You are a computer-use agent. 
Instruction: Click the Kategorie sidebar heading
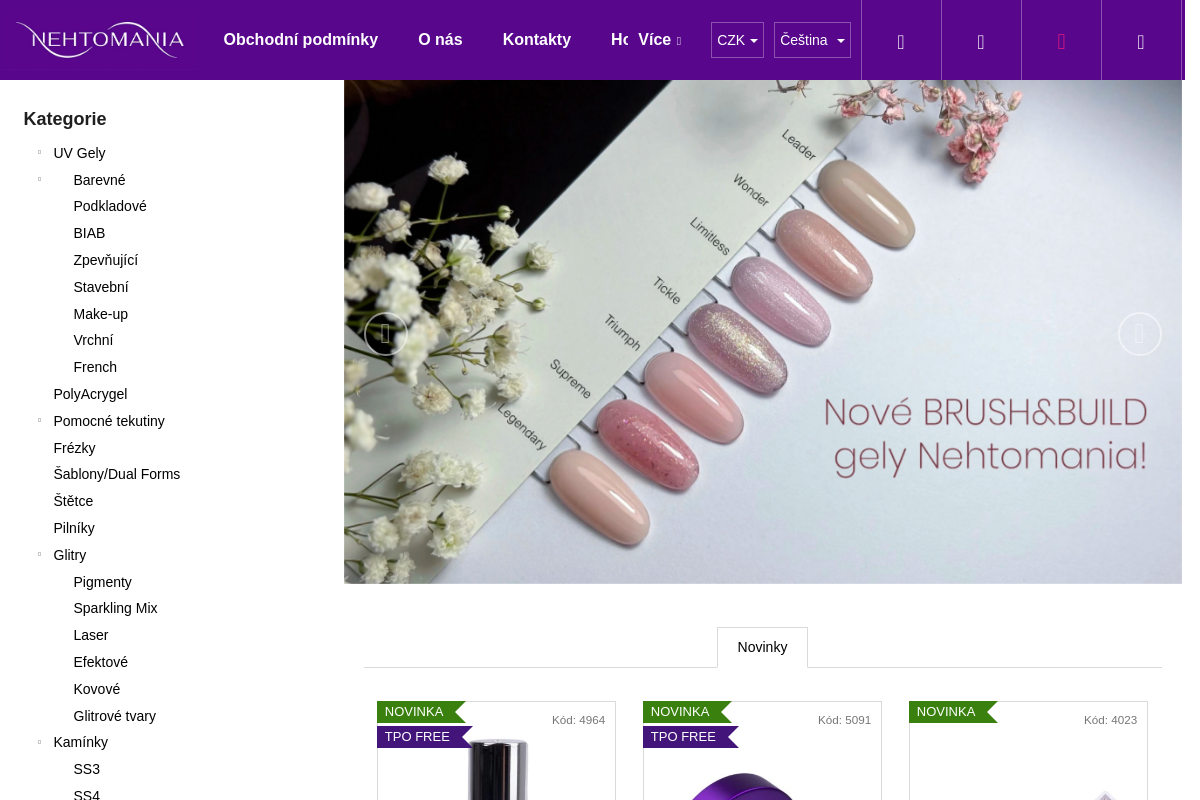(x=65, y=119)
